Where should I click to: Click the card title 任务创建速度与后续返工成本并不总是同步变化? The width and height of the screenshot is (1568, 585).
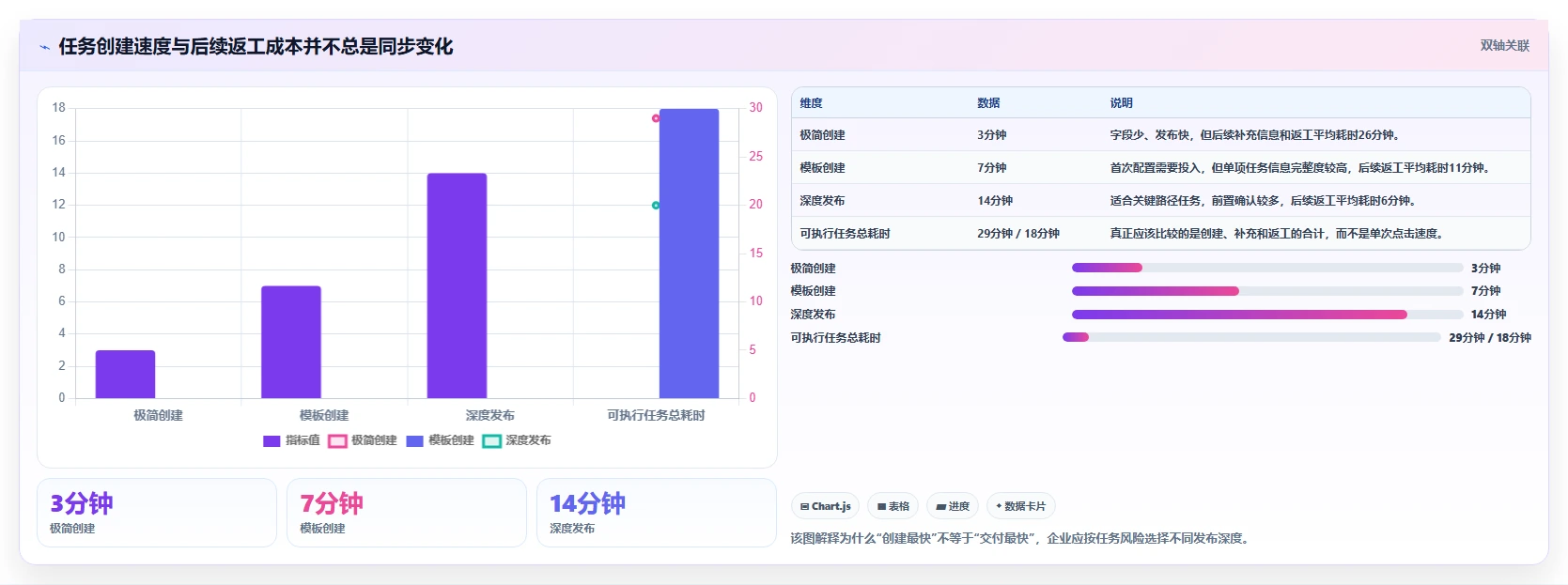click(256, 46)
